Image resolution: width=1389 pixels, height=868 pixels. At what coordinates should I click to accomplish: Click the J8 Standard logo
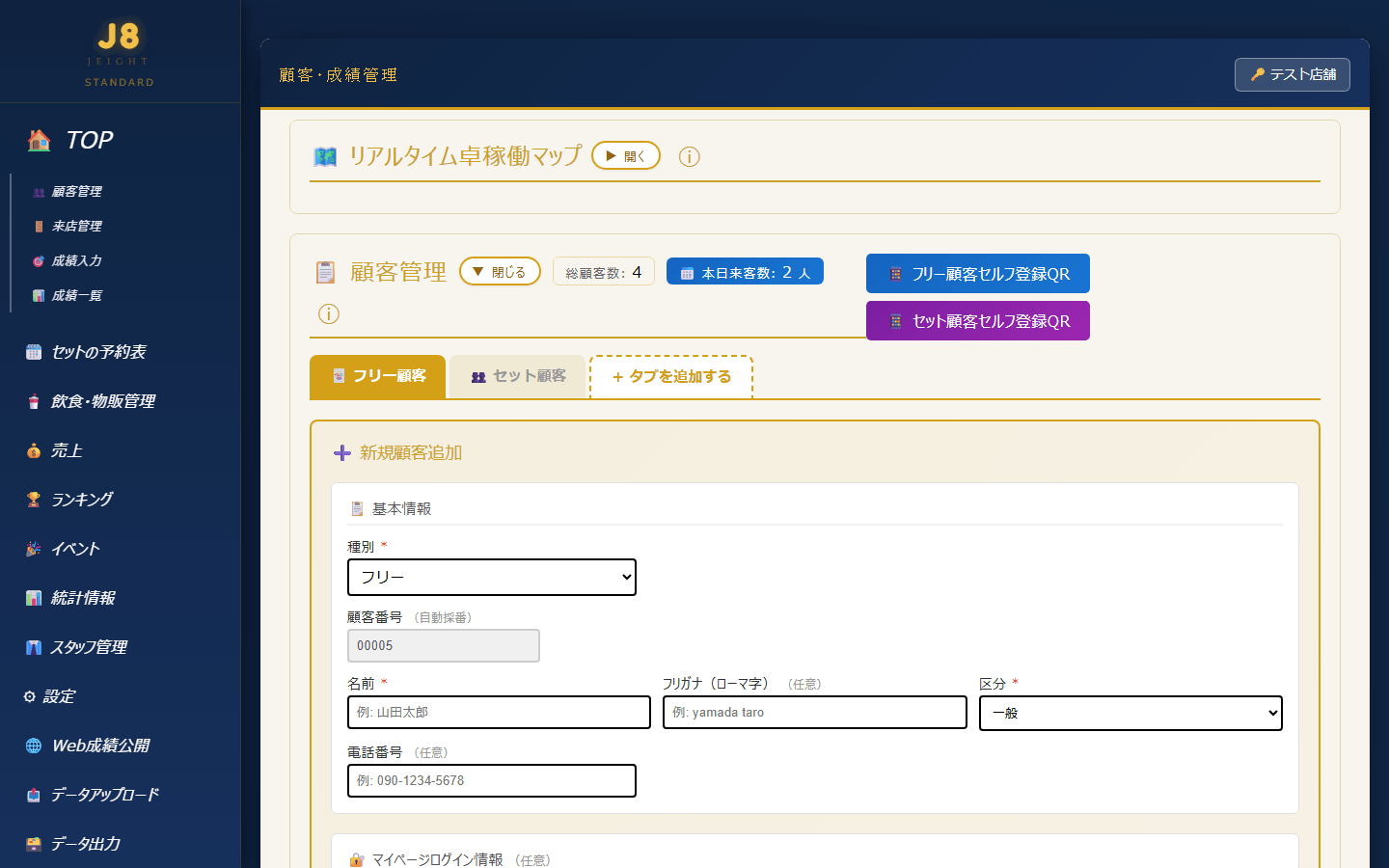point(120,52)
